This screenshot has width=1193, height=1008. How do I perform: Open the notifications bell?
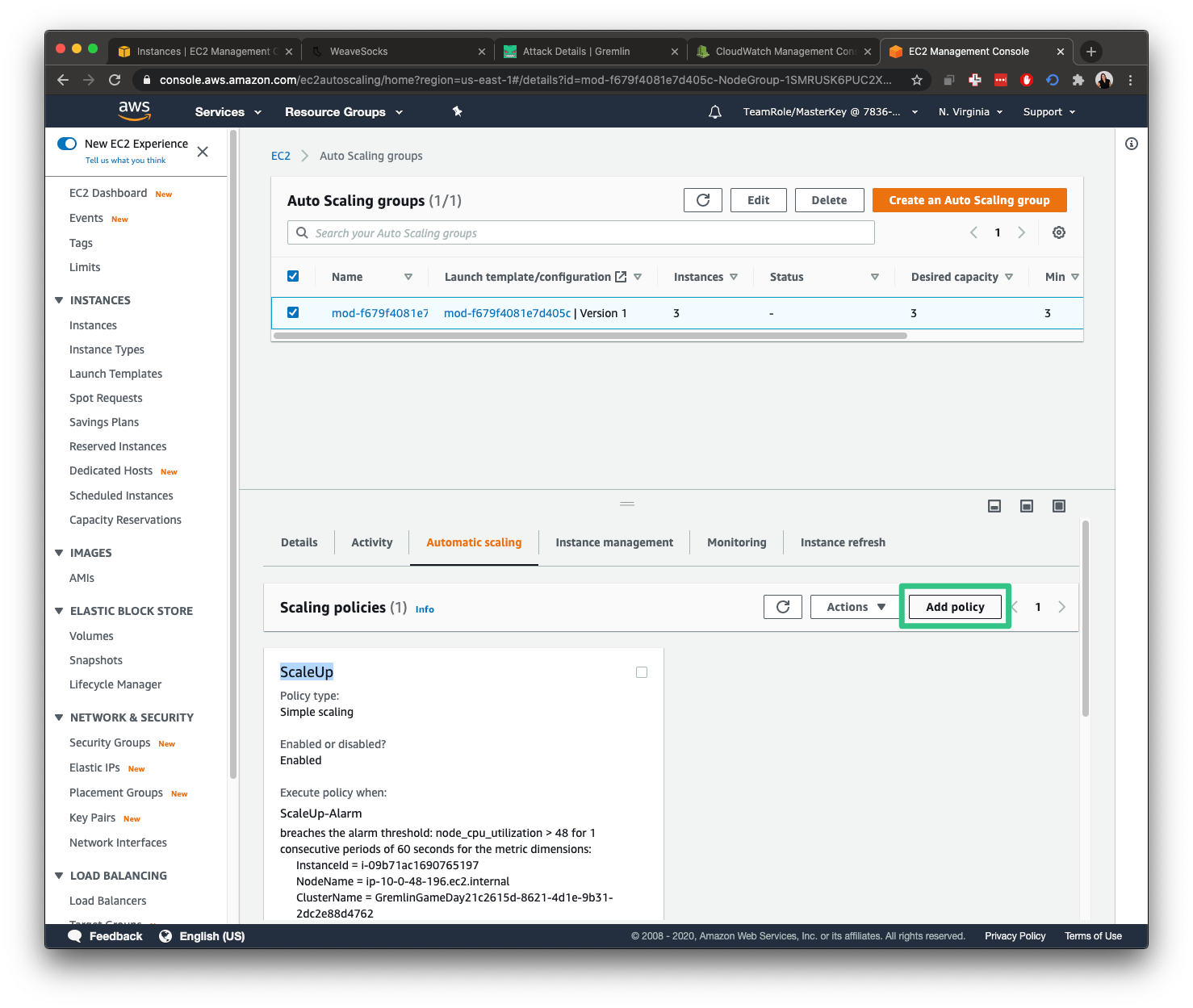click(x=715, y=112)
